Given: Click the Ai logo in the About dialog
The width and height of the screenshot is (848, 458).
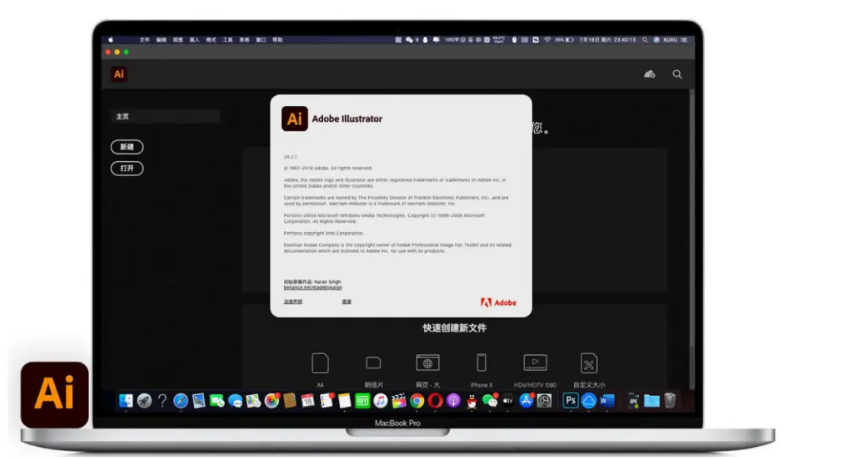Looking at the screenshot, I should click(x=294, y=118).
